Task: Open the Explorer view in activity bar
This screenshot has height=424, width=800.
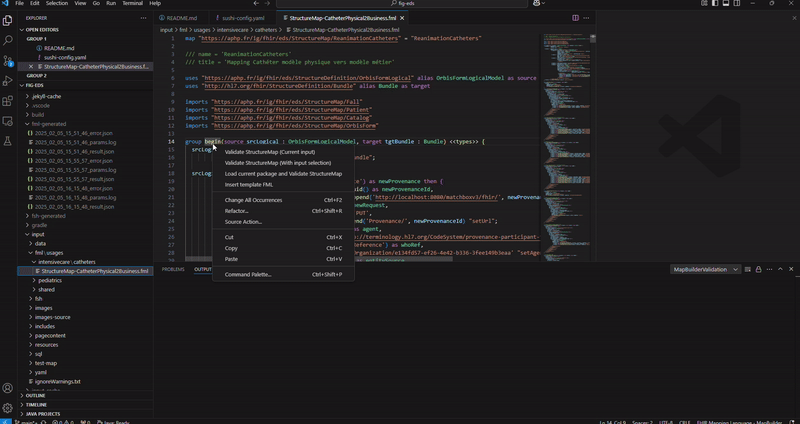Action: pos(8,20)
